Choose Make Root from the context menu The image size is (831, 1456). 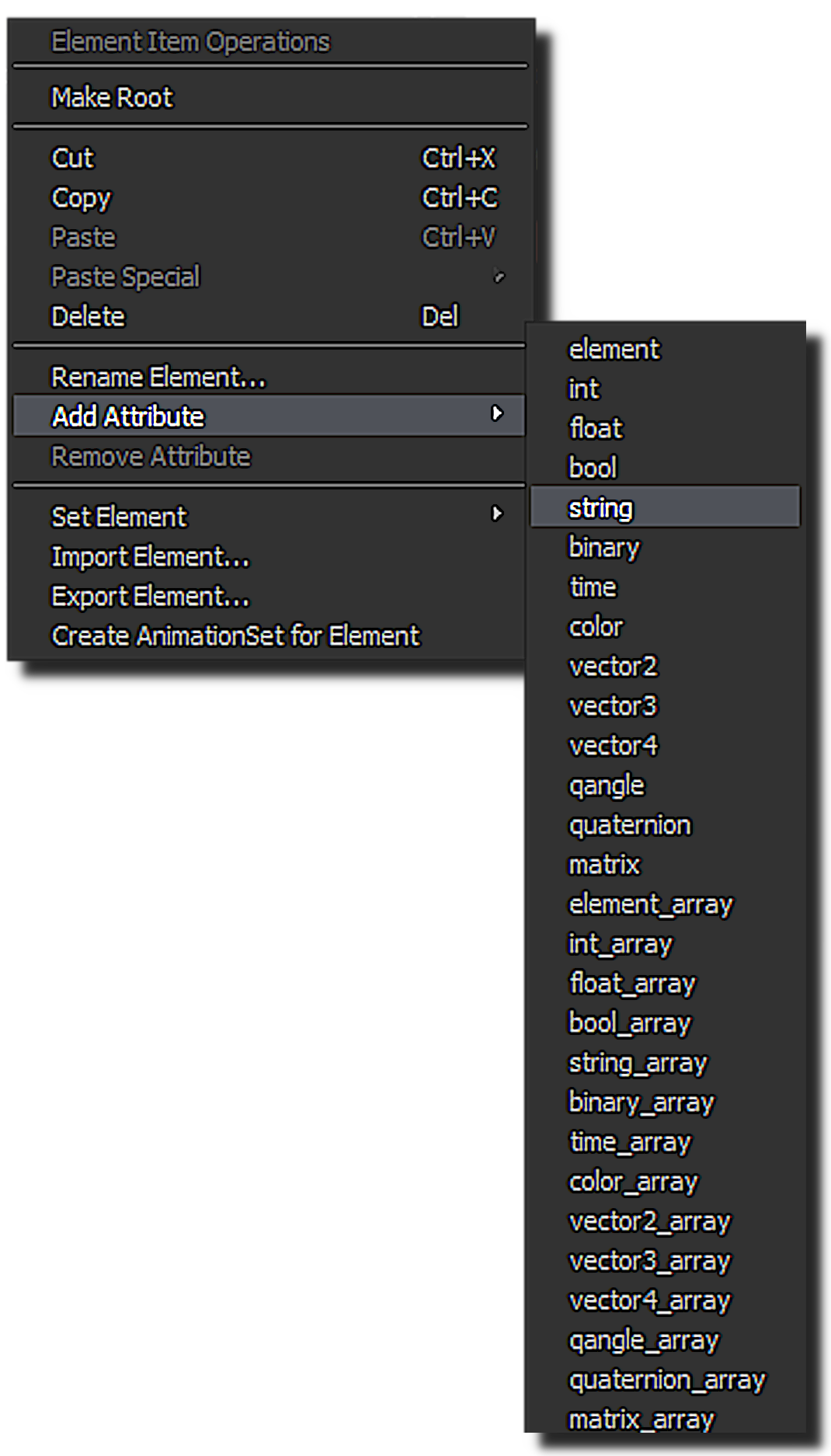click(x=113, y=98)
